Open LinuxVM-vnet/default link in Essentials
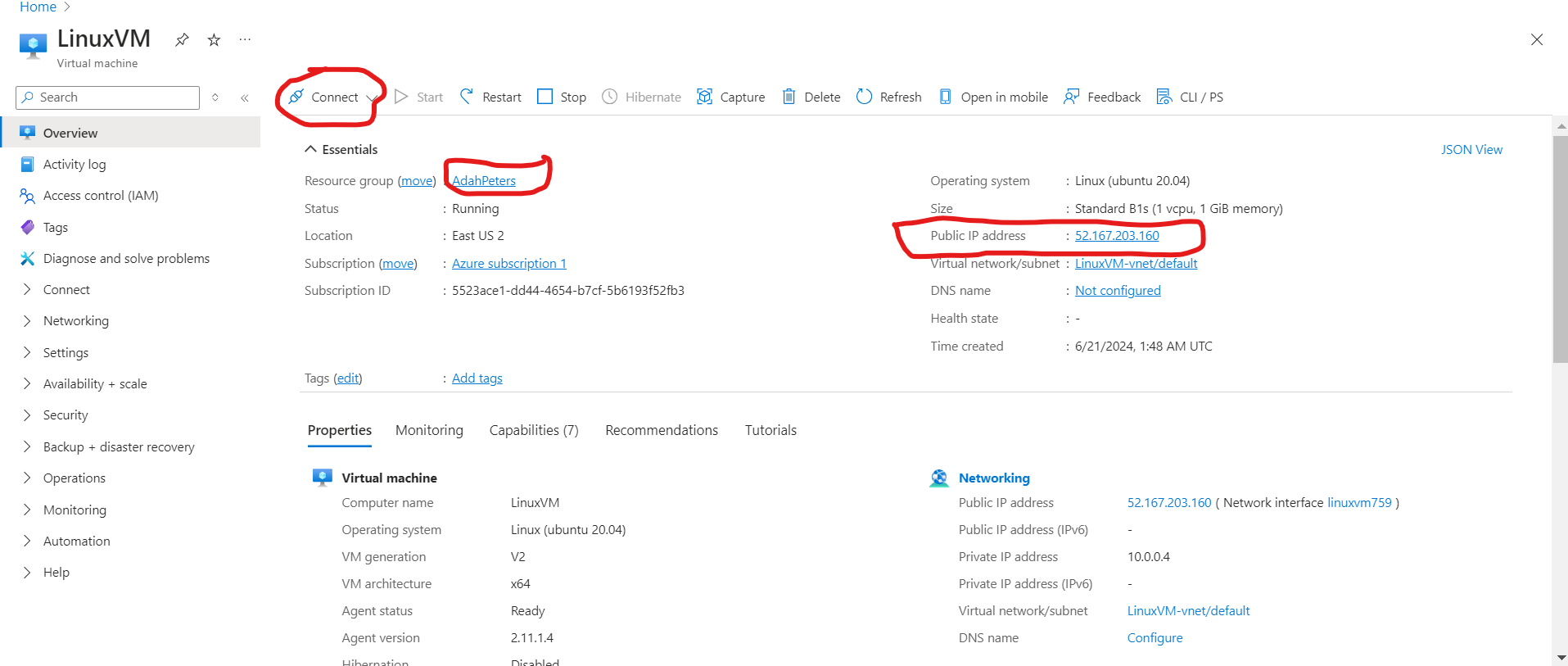 click(x=1136, y=263)
